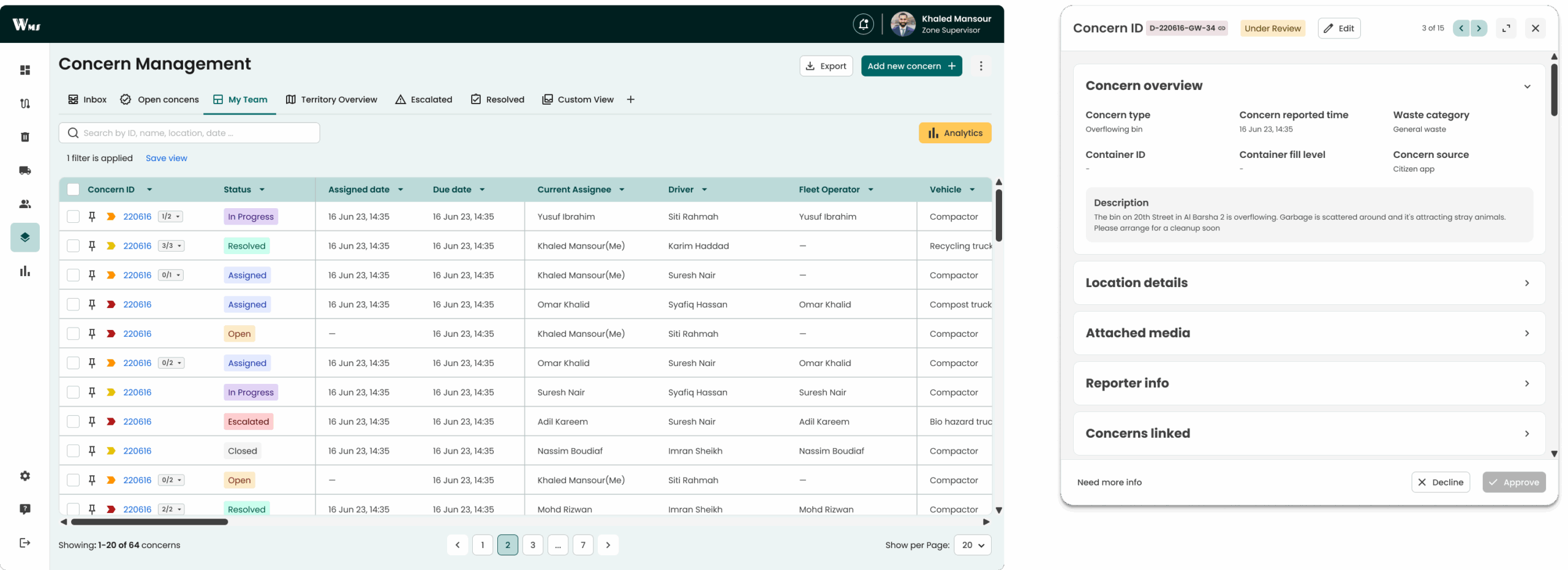The width and height of the screenshot is (1568, 570).
Task: Expand the concern panel to full screen
Action: (x=1506, y=28)
